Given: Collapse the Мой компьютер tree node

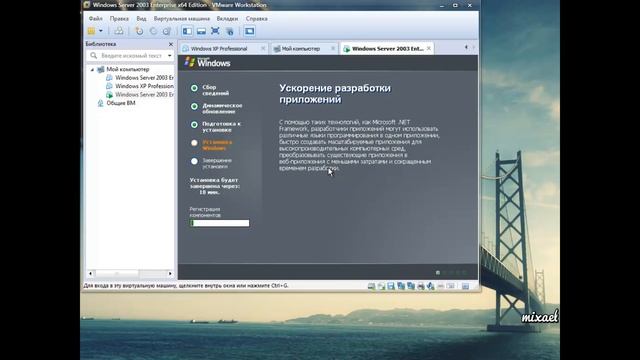Looking at the screenshot, I should pyautogui.click(x=92, y=69).
